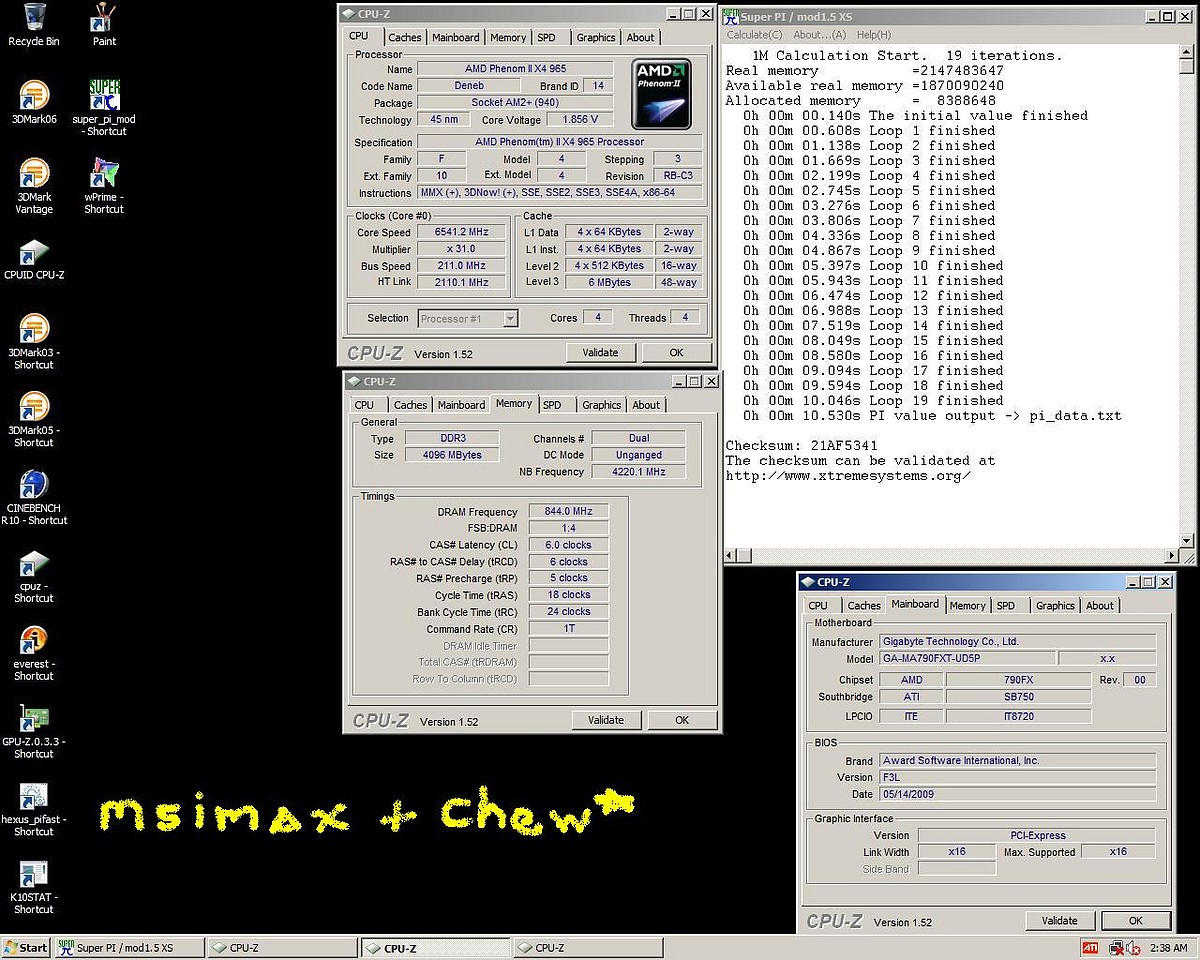The width and height of the screenshot is (1200, 960).
Task: Expand the Processor #1 selection dropdown
Action: (510, 318)
